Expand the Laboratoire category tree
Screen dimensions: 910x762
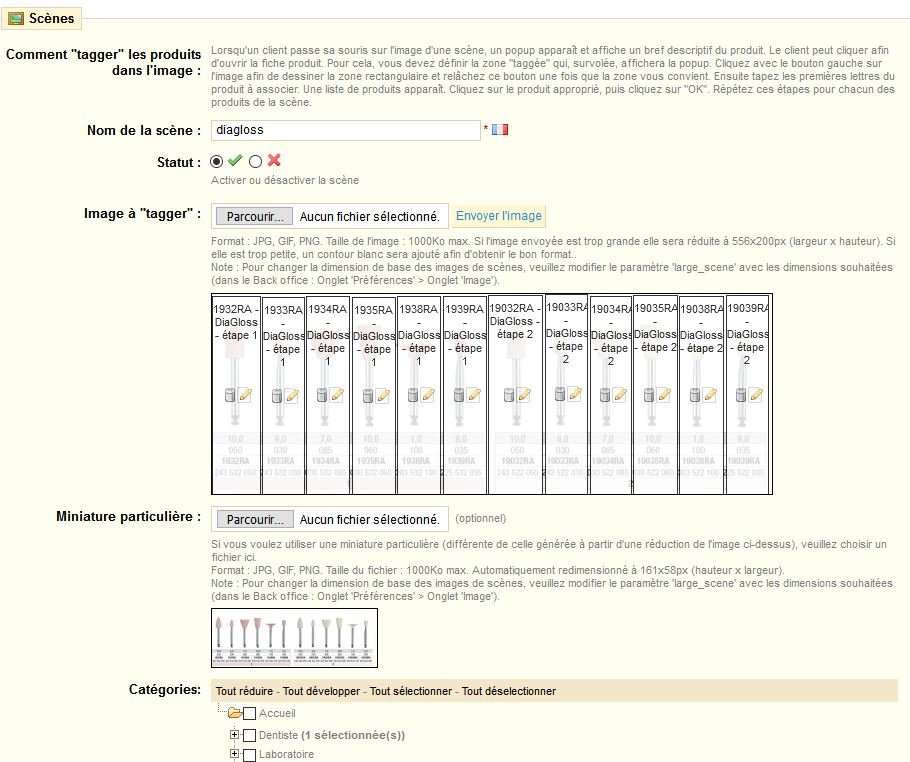pyautogui.click(x=234, y=754)
